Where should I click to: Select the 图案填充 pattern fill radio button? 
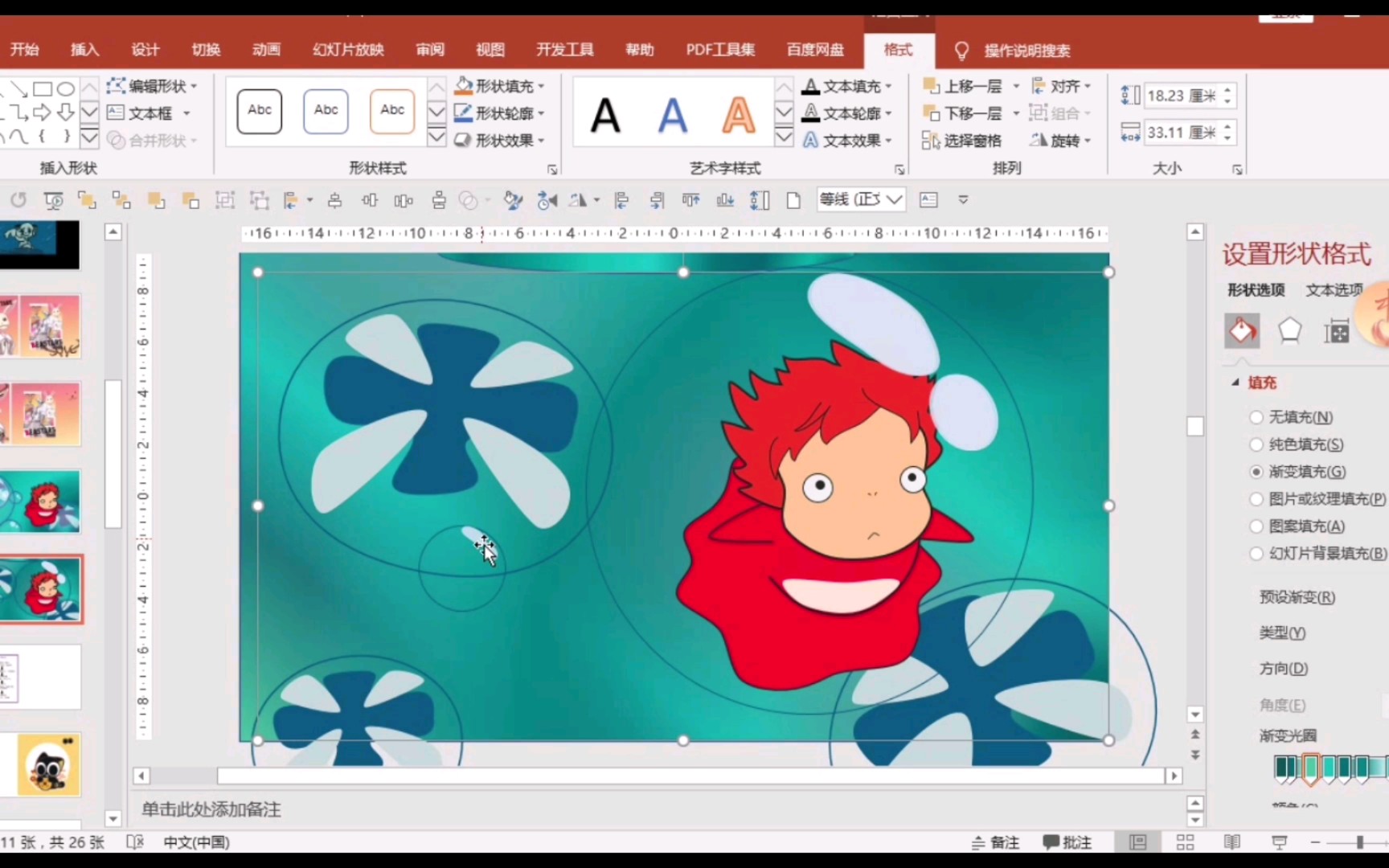click(x=1256, y=526)
